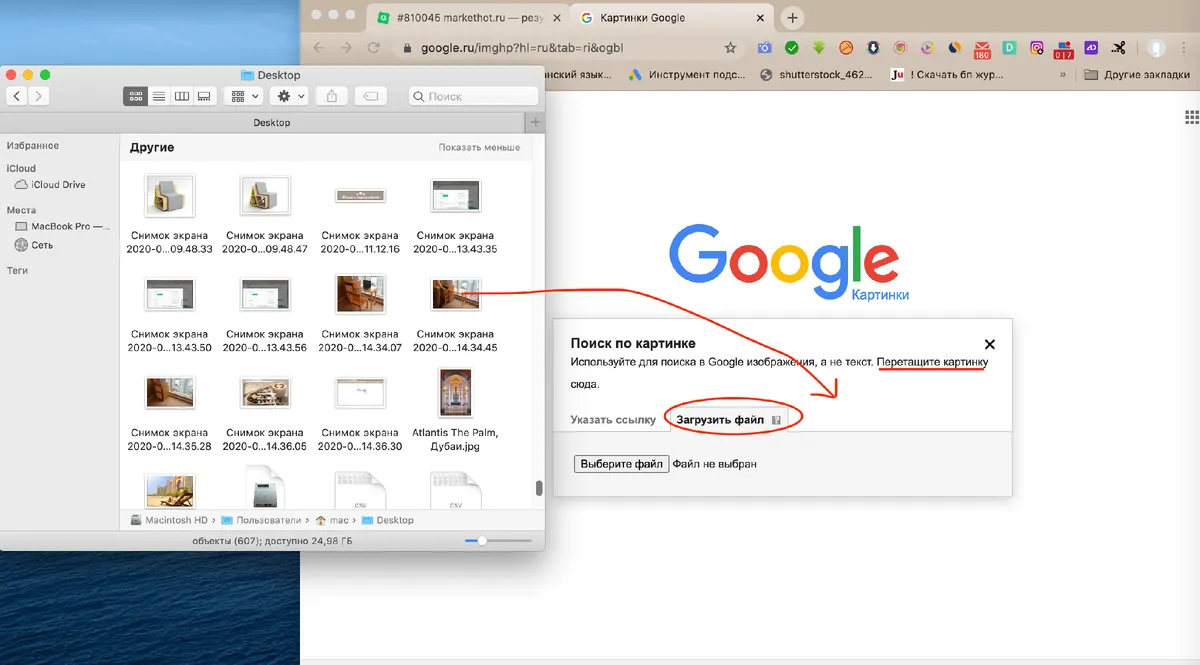Open the Google apps grid icon
The image size is (1200, 665).
[x=1191, y=117]
